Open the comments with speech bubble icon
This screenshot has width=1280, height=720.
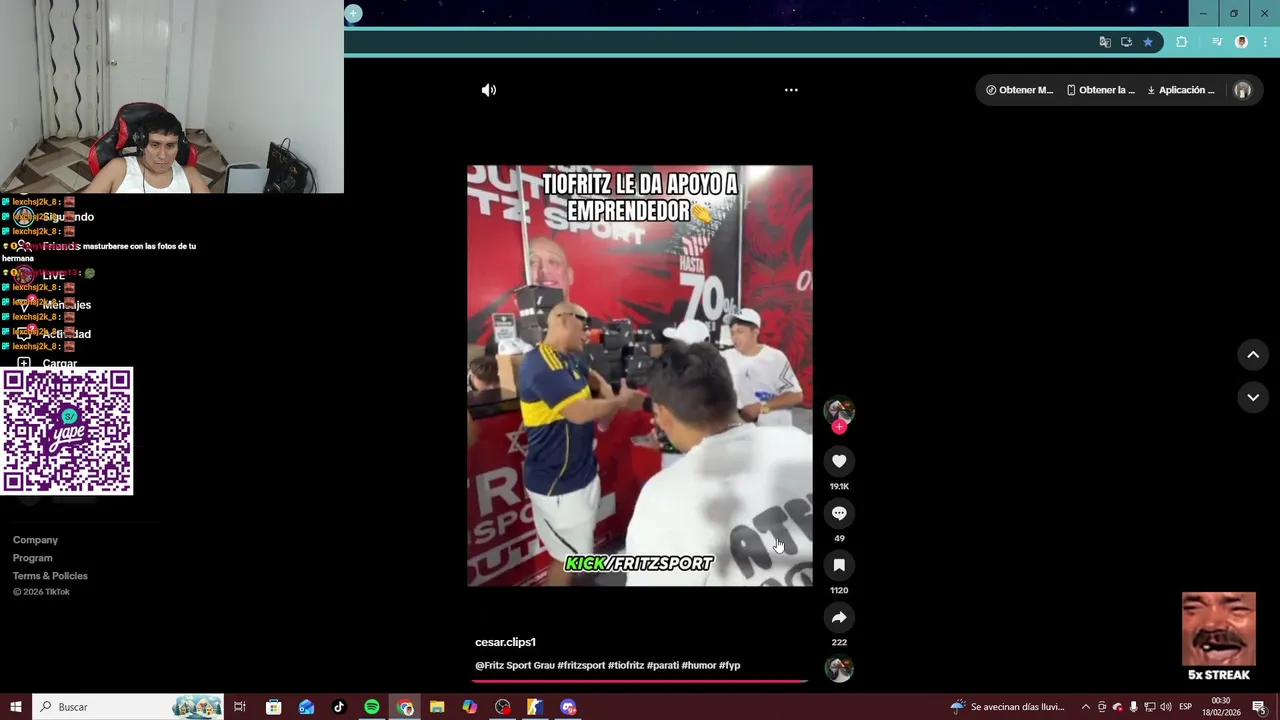(x=839, y=513)
